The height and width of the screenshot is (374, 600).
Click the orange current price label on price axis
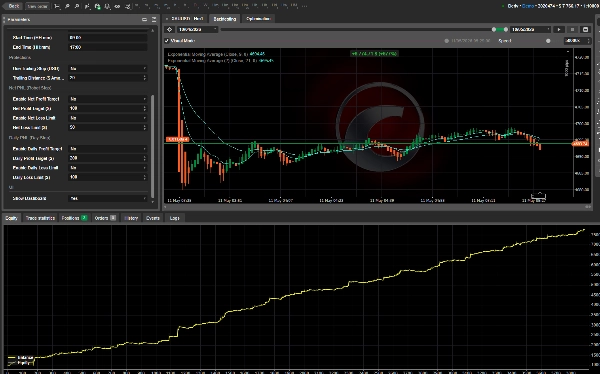point(580,144)
